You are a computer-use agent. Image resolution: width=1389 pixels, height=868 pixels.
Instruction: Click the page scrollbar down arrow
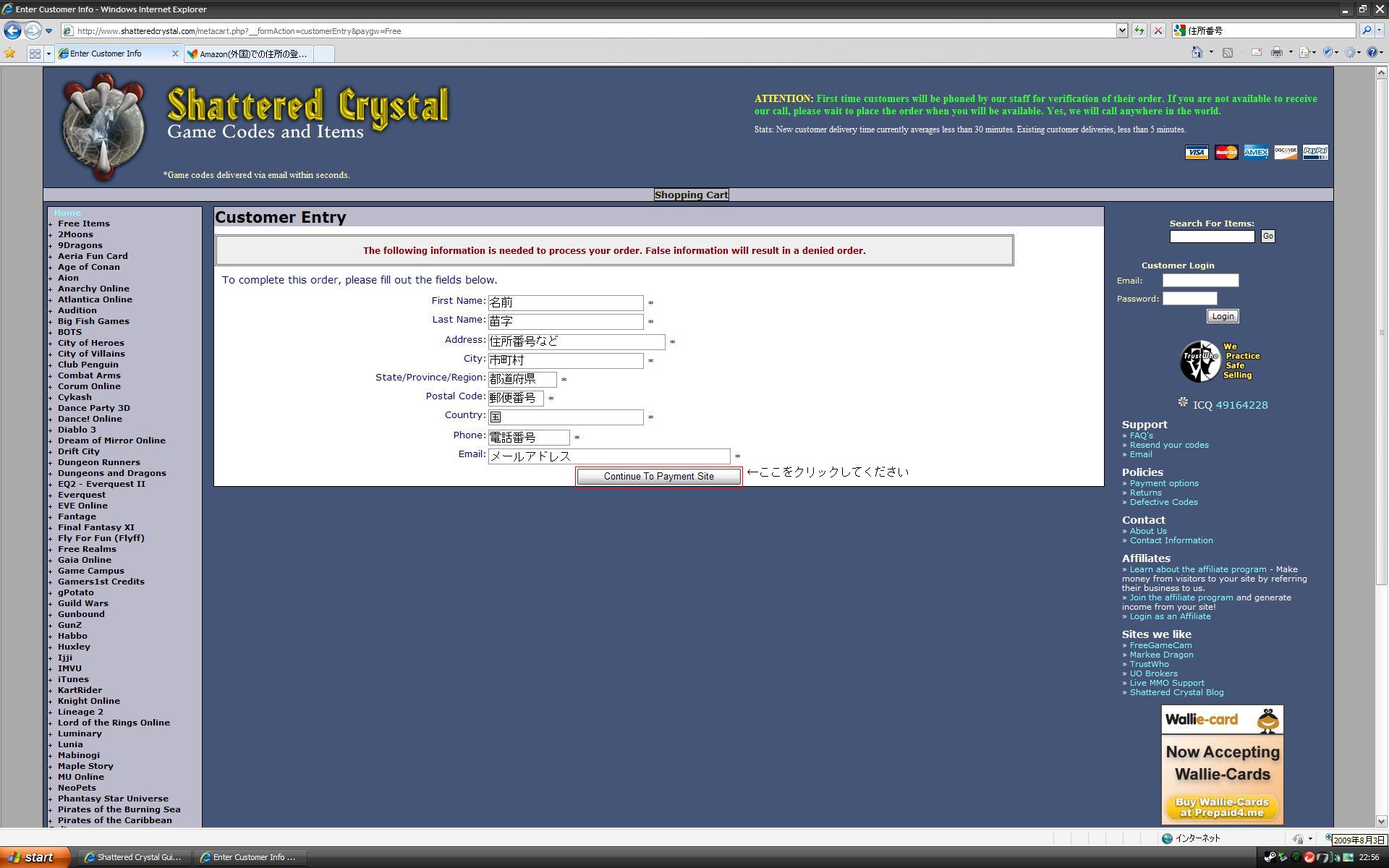(1381, 821)
